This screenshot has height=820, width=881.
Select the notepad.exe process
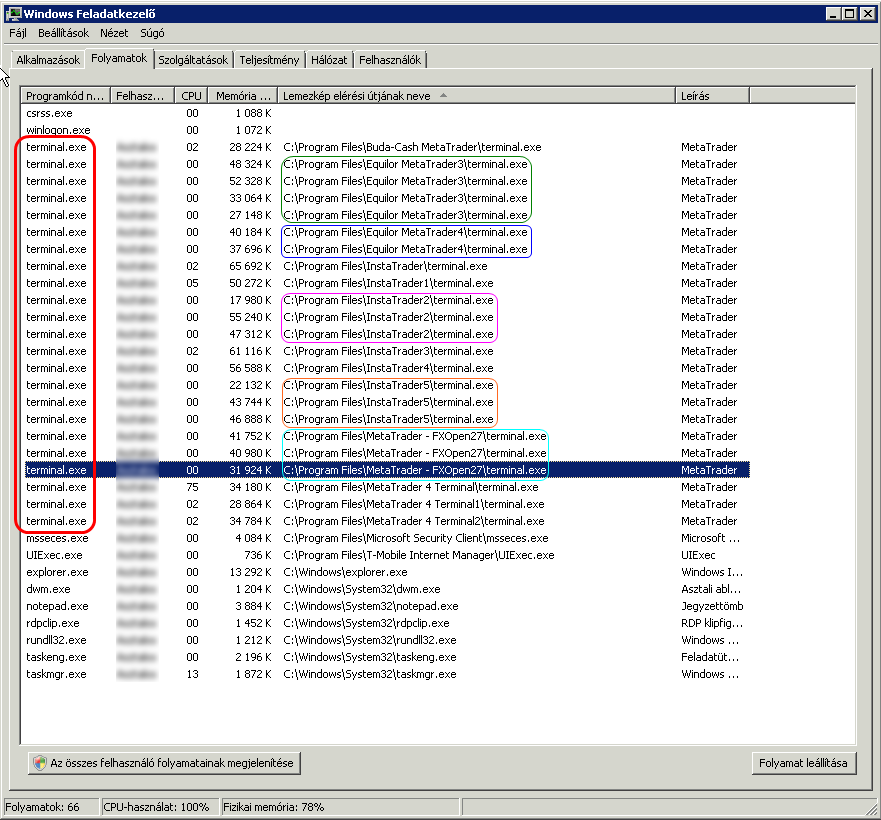(387, 606)
